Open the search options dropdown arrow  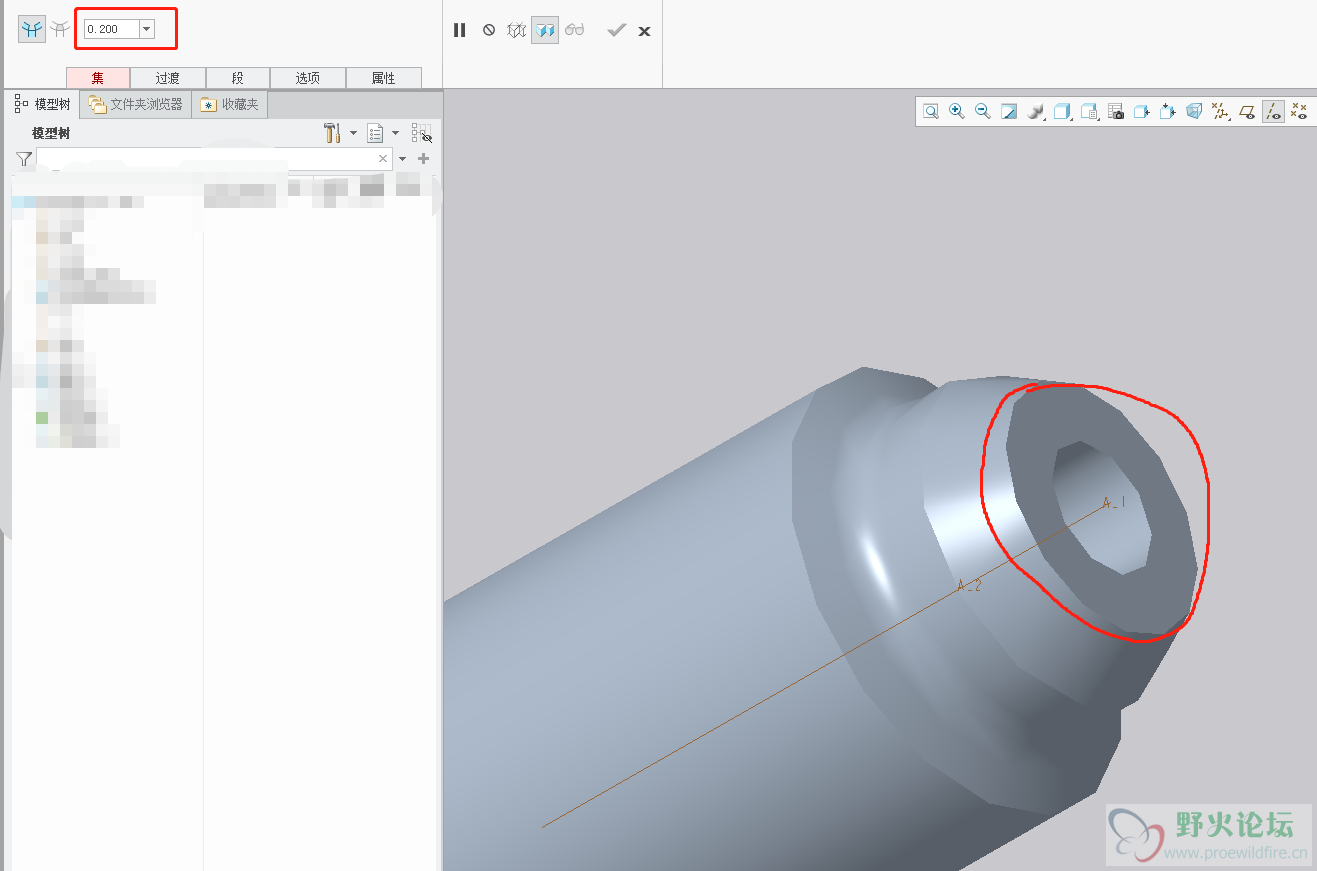(403, 159)
